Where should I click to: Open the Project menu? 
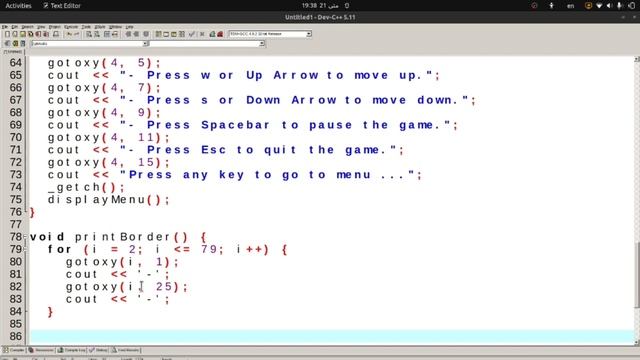(x=55, y=27)
